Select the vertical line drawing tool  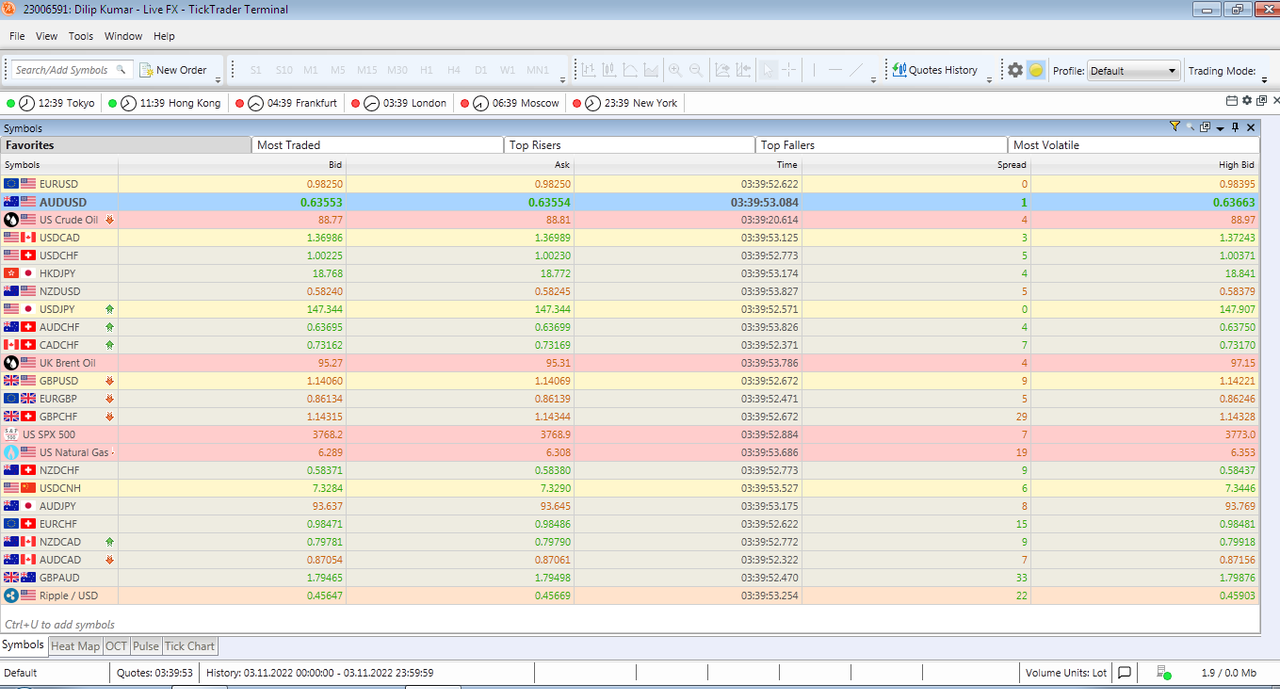click(814, 70)
